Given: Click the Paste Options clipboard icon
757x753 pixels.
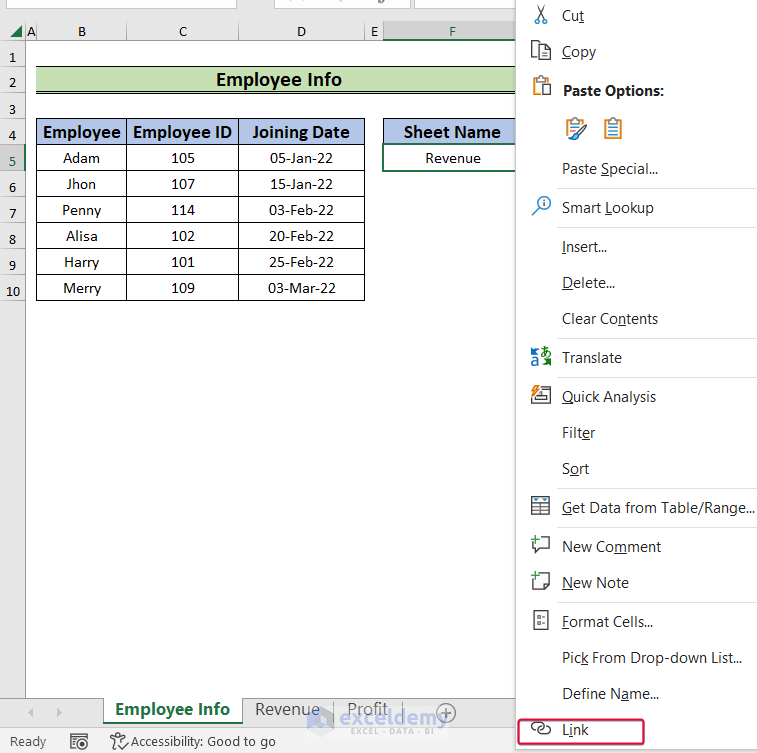Looking at the screenshot, I should (x=542, y=86).
